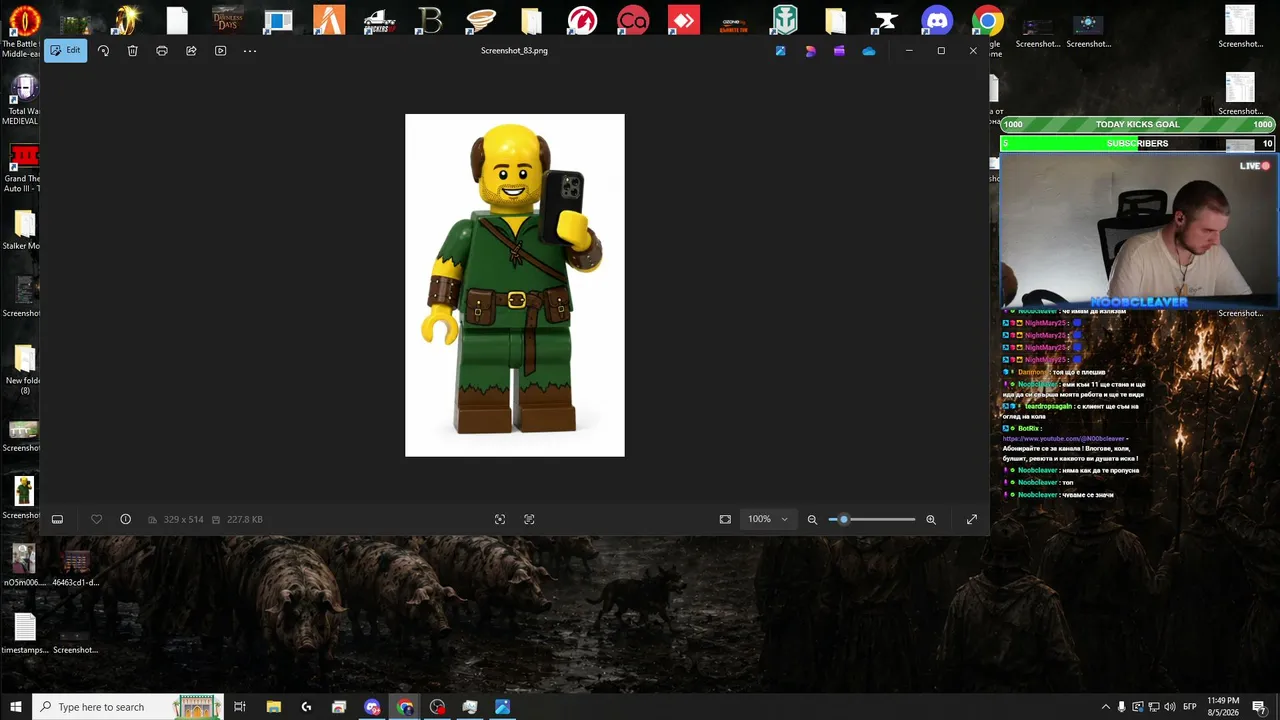The width and height of the screenshot is (1280, 720).
Task: Open the Grand Theft Auto III desktop icon
Action: [x=22, y=168]
